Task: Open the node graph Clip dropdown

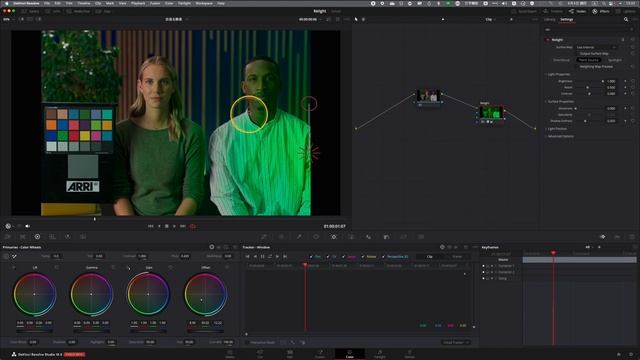Action: click(490, 19)
